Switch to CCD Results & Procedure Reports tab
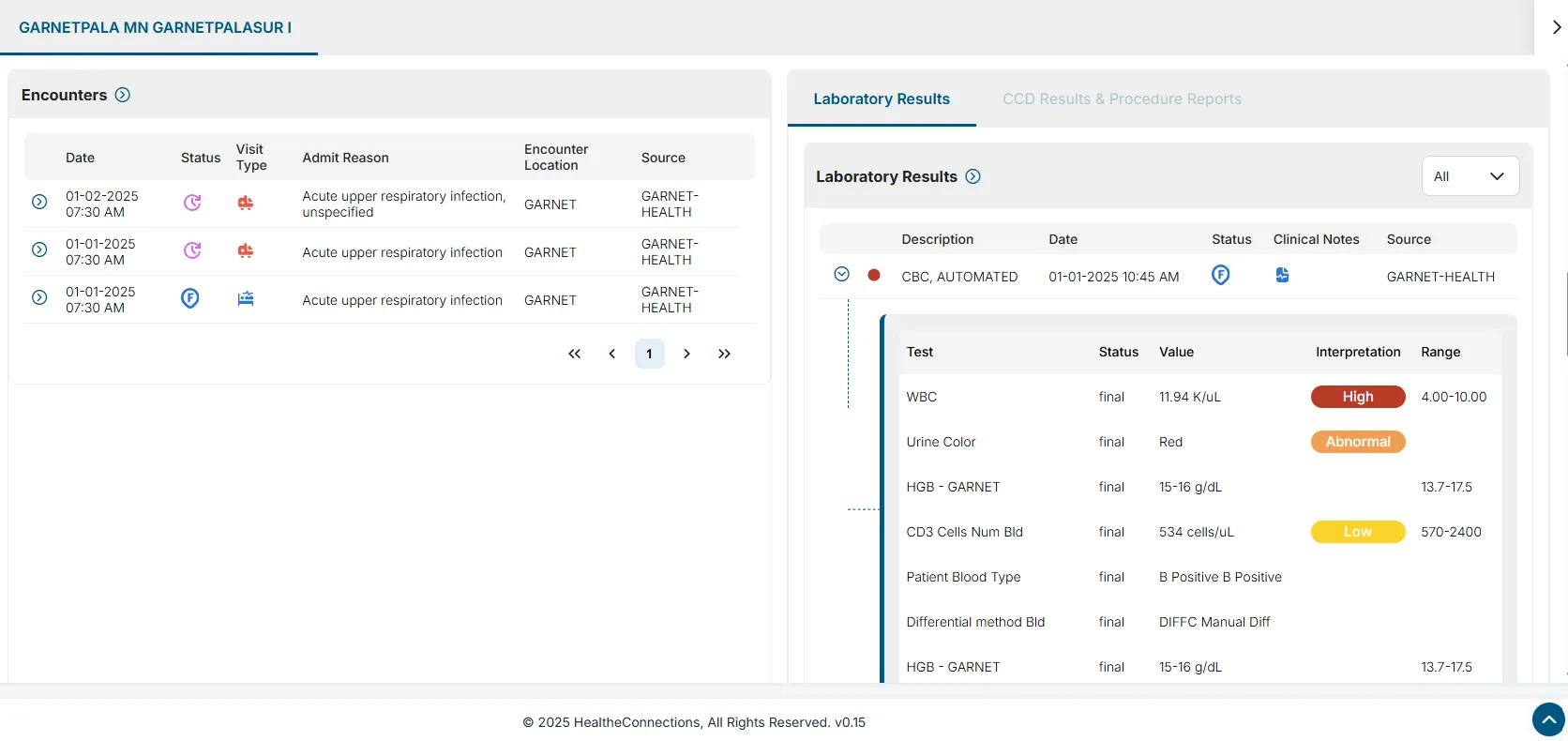Viewport: 1568px width, 741px height. coord(1122,99)
